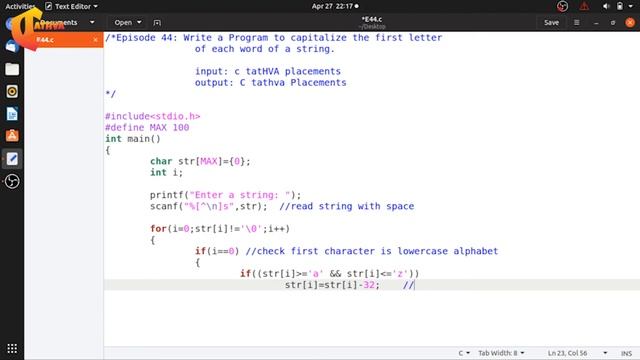Click the 'int i;' declaration line
The width and height of the screenshot is (640, 360).
(166, 173)
